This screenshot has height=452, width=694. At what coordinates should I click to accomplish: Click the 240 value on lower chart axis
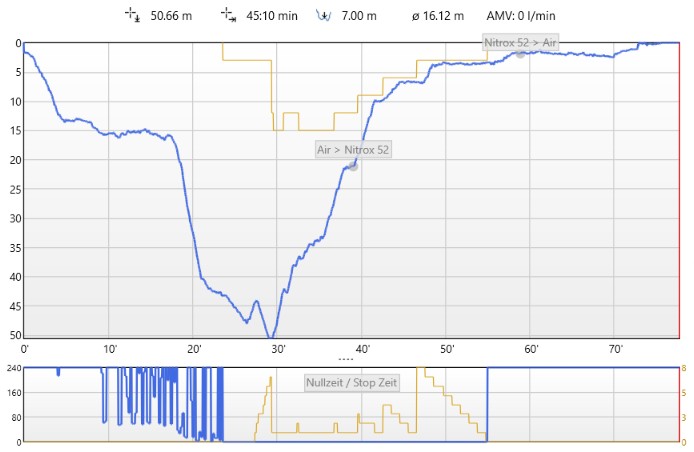point(14,368)
